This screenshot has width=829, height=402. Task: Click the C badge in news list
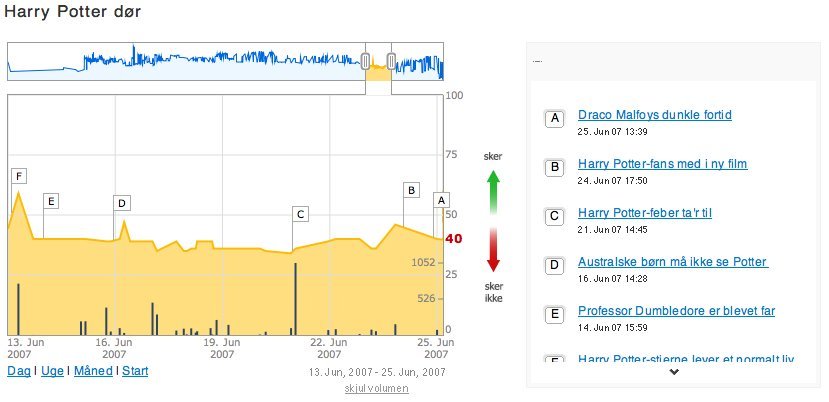pos(554,217)
